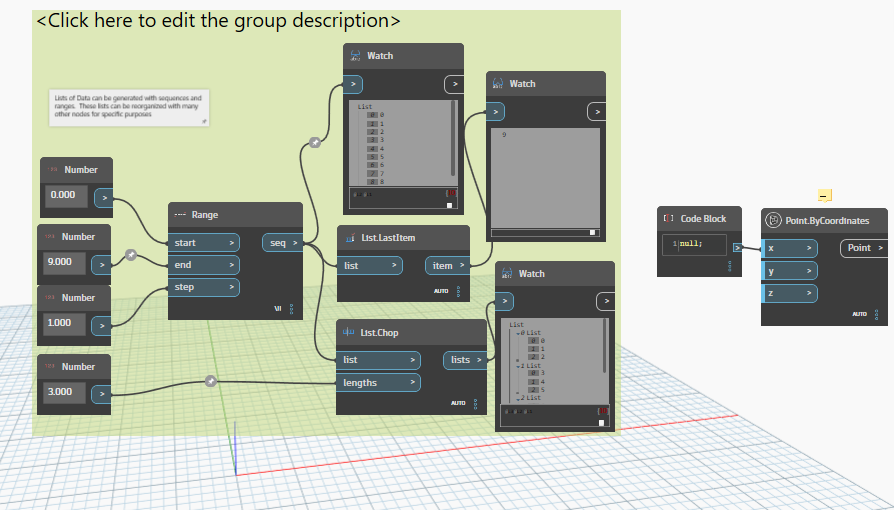
Task: Click icon of Watch node listing 0 to 8
Action: (356, 55)
